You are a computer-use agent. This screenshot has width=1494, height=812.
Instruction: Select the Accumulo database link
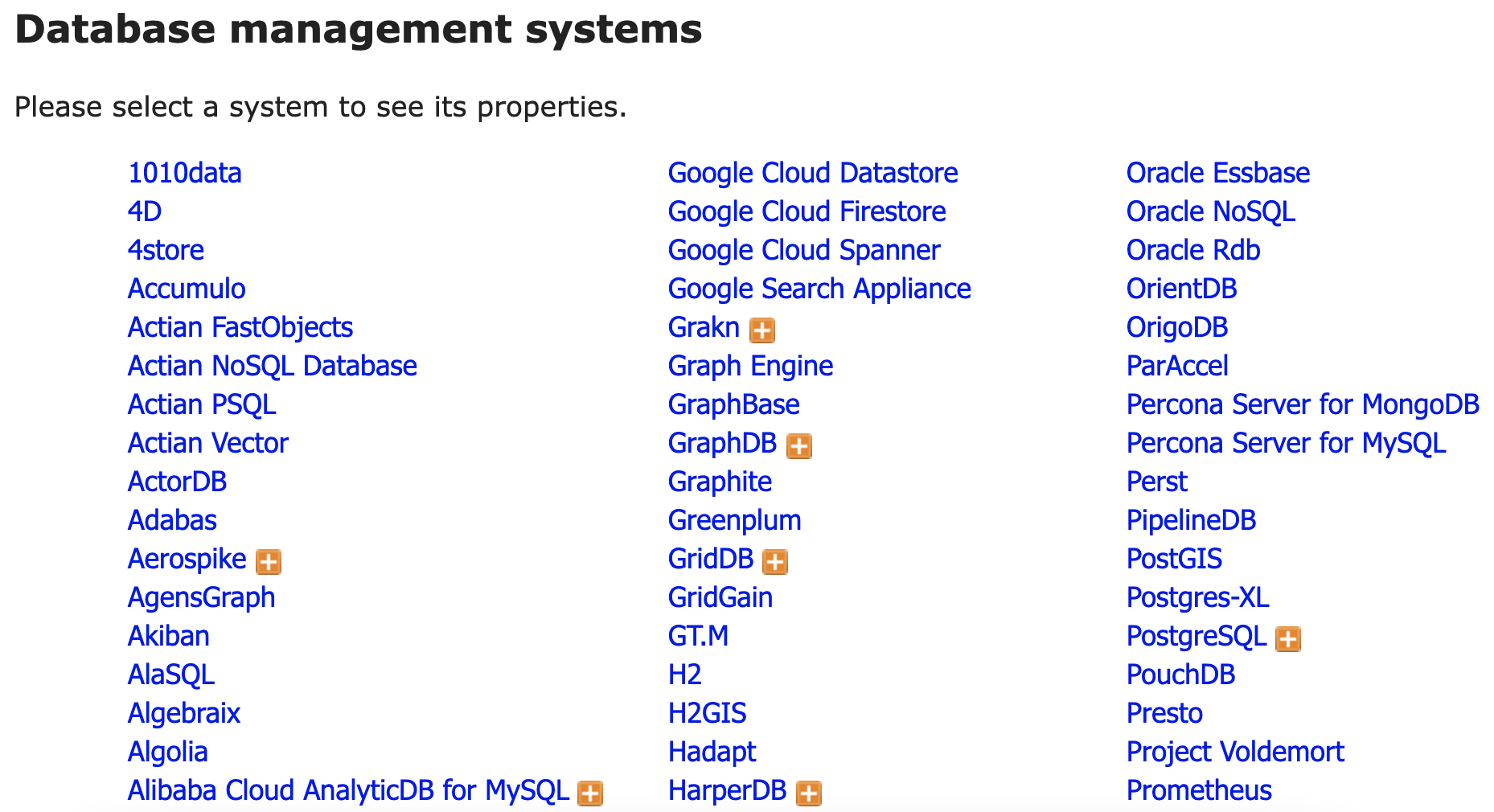tap(187, 289)
